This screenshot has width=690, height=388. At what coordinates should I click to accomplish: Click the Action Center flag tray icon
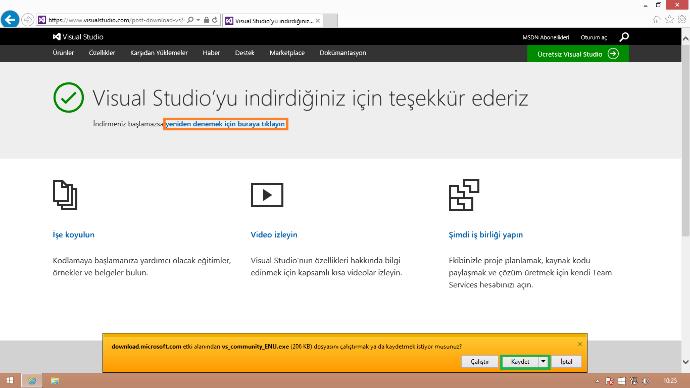point(609,381)
